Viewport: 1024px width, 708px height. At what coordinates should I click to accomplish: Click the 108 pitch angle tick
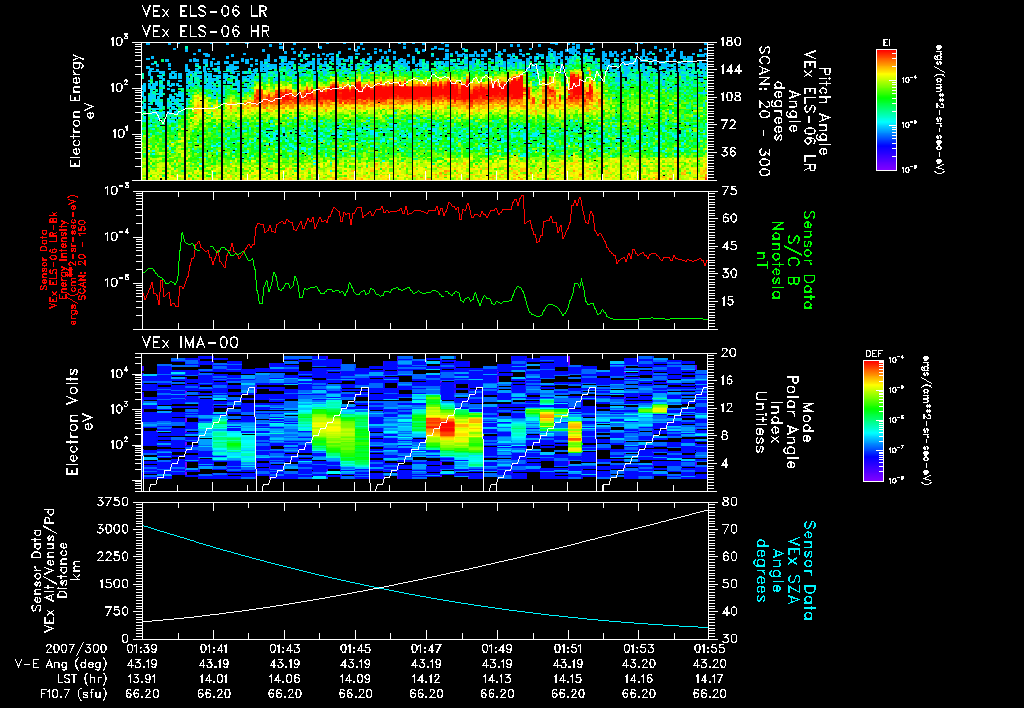click(x=730, y=97)
